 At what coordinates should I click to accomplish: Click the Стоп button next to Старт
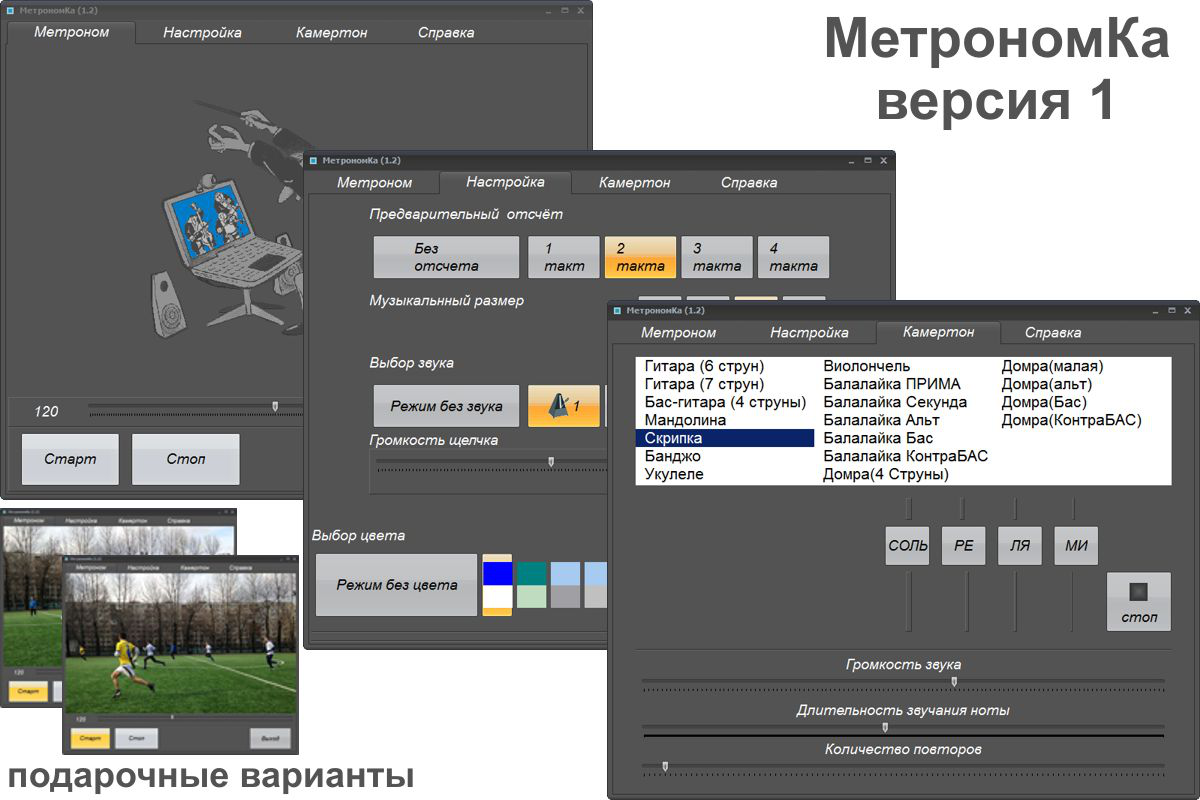point(185,459)
